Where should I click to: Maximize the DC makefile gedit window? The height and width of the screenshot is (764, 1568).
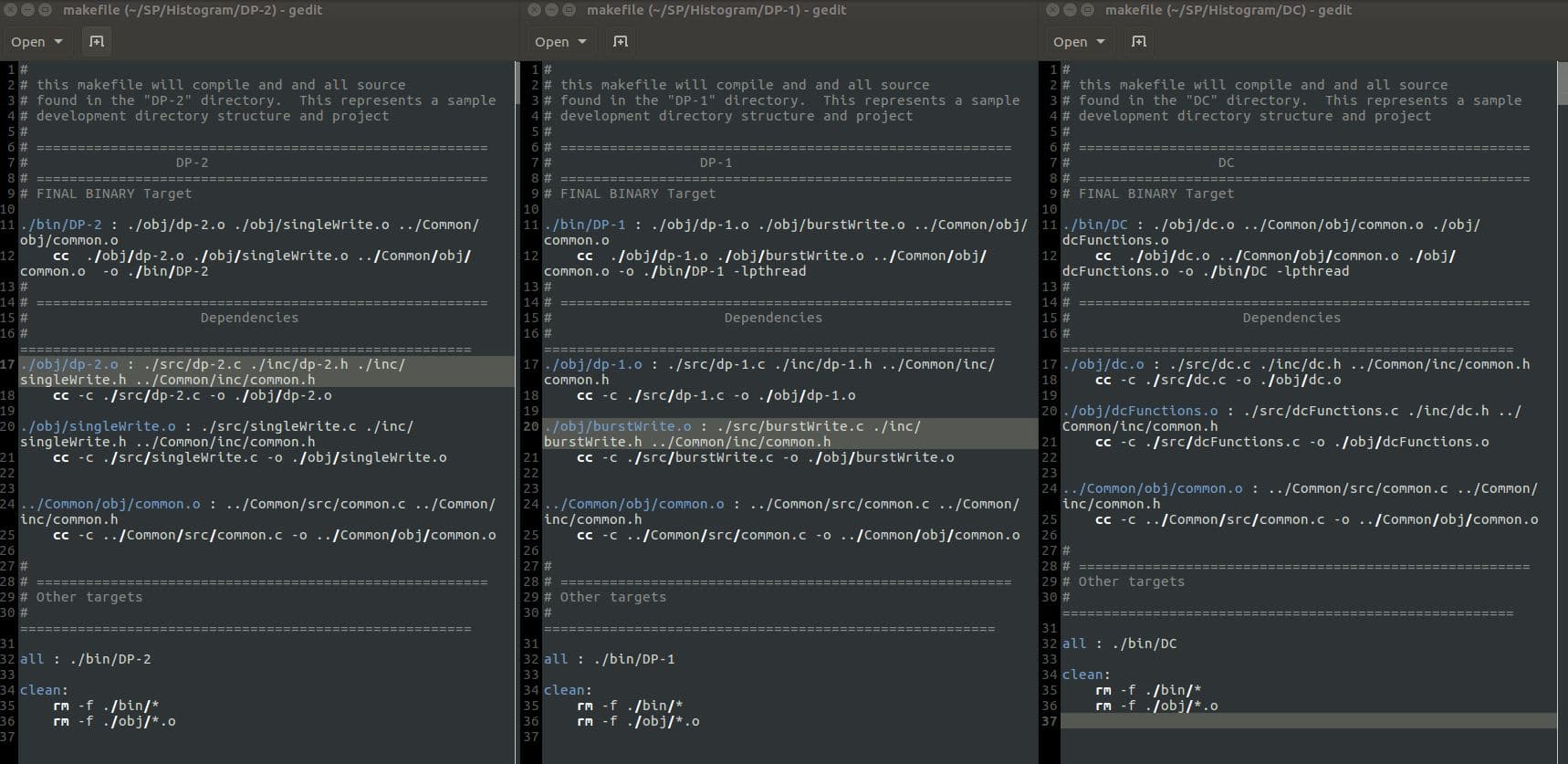point(1087,10)
